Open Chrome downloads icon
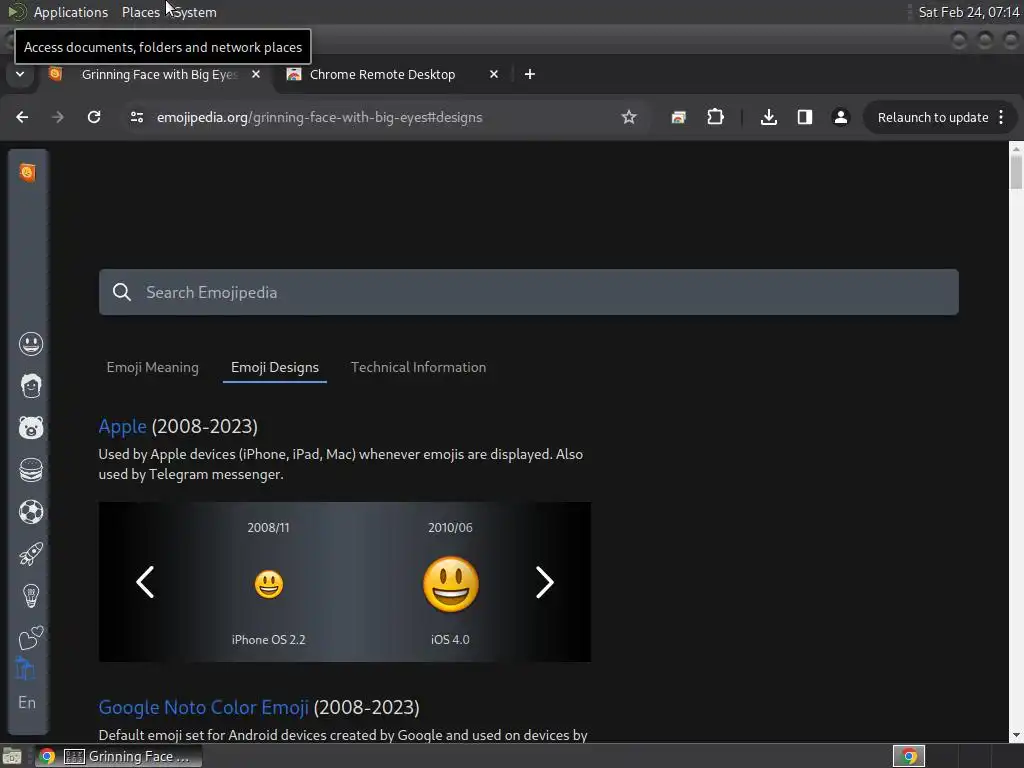Image resolution: width=1024 pixels, height=768 pixels. tap(769, 117)
